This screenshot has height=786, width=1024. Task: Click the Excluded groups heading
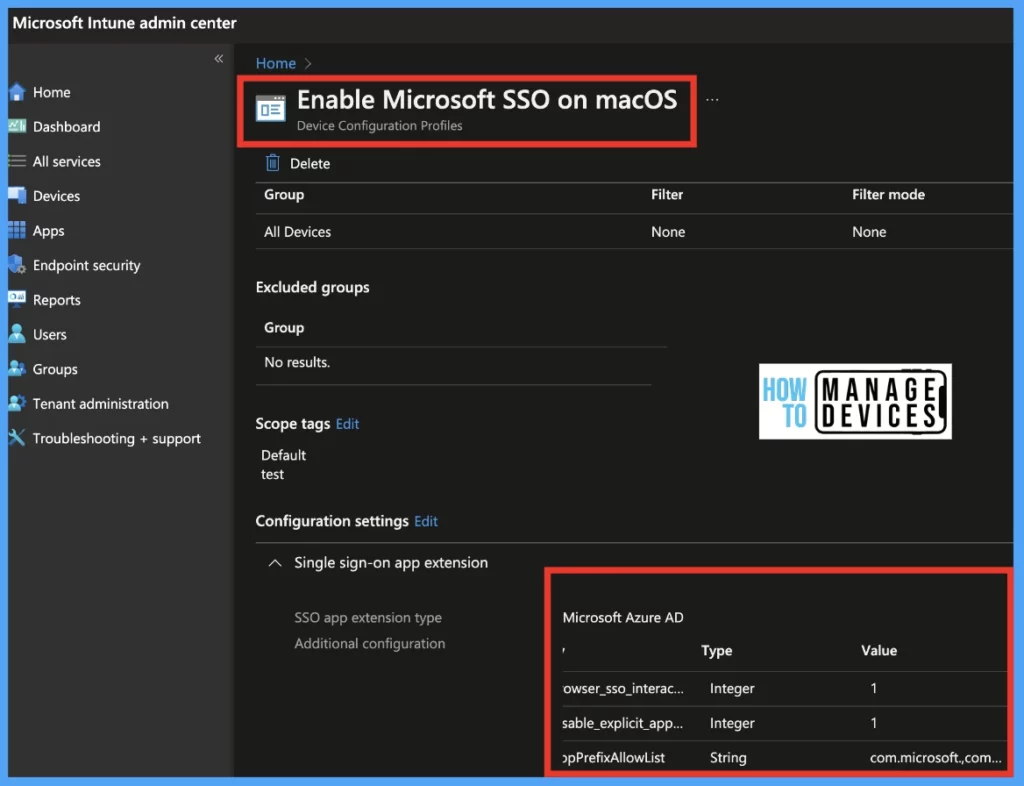pos(312,287)
